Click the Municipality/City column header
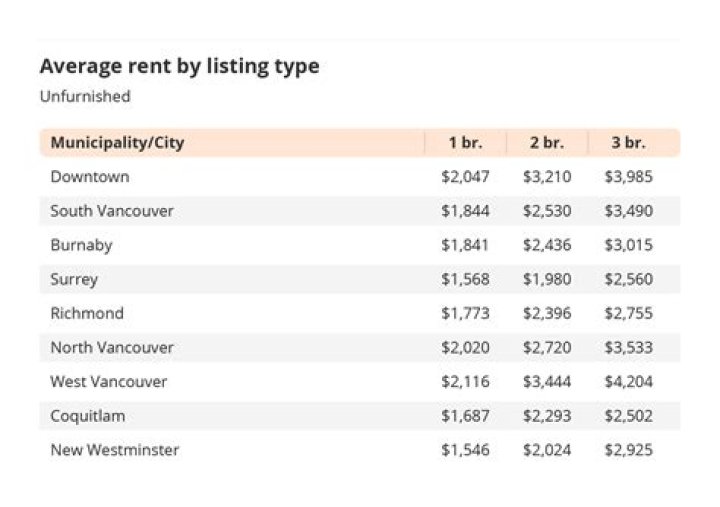 117,143
